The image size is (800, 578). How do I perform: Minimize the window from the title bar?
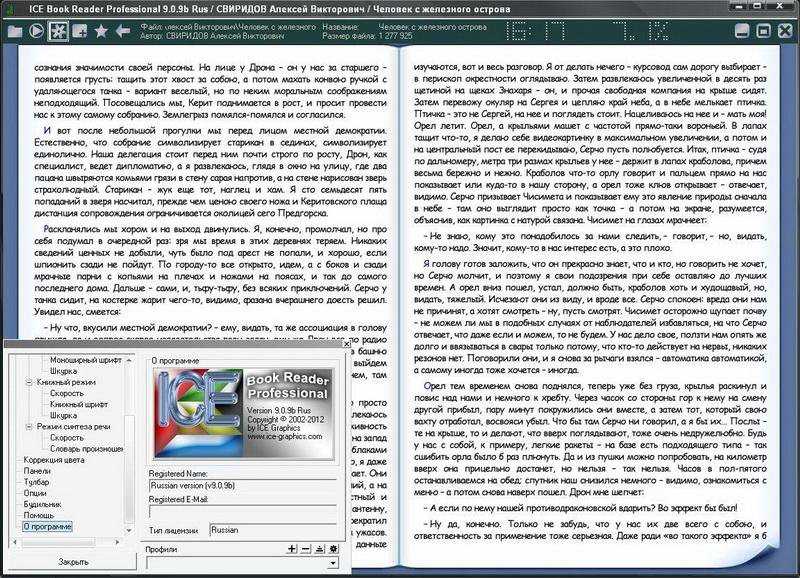click(738, 7)
